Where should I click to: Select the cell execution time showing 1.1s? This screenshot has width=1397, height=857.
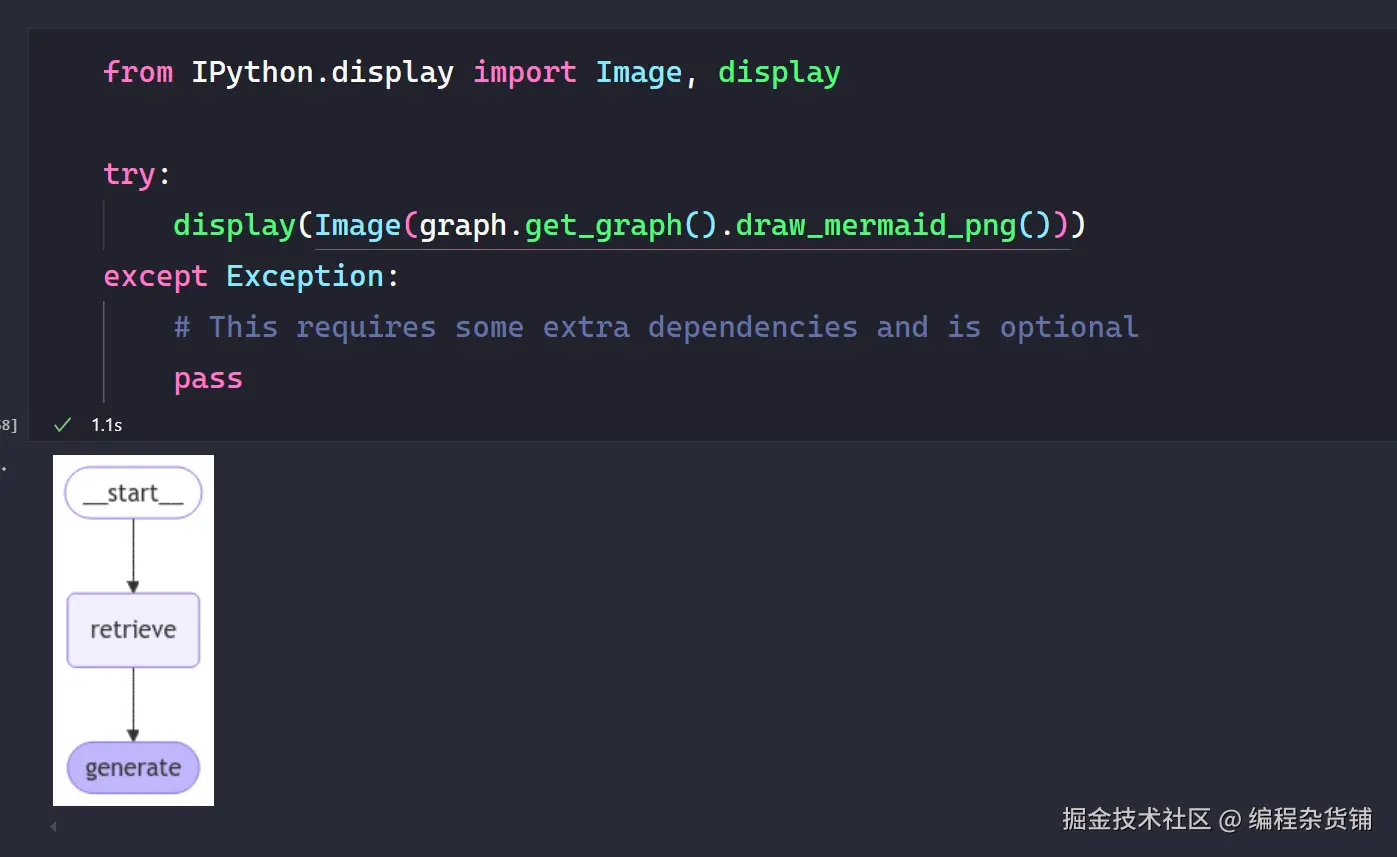click(106, 424)
